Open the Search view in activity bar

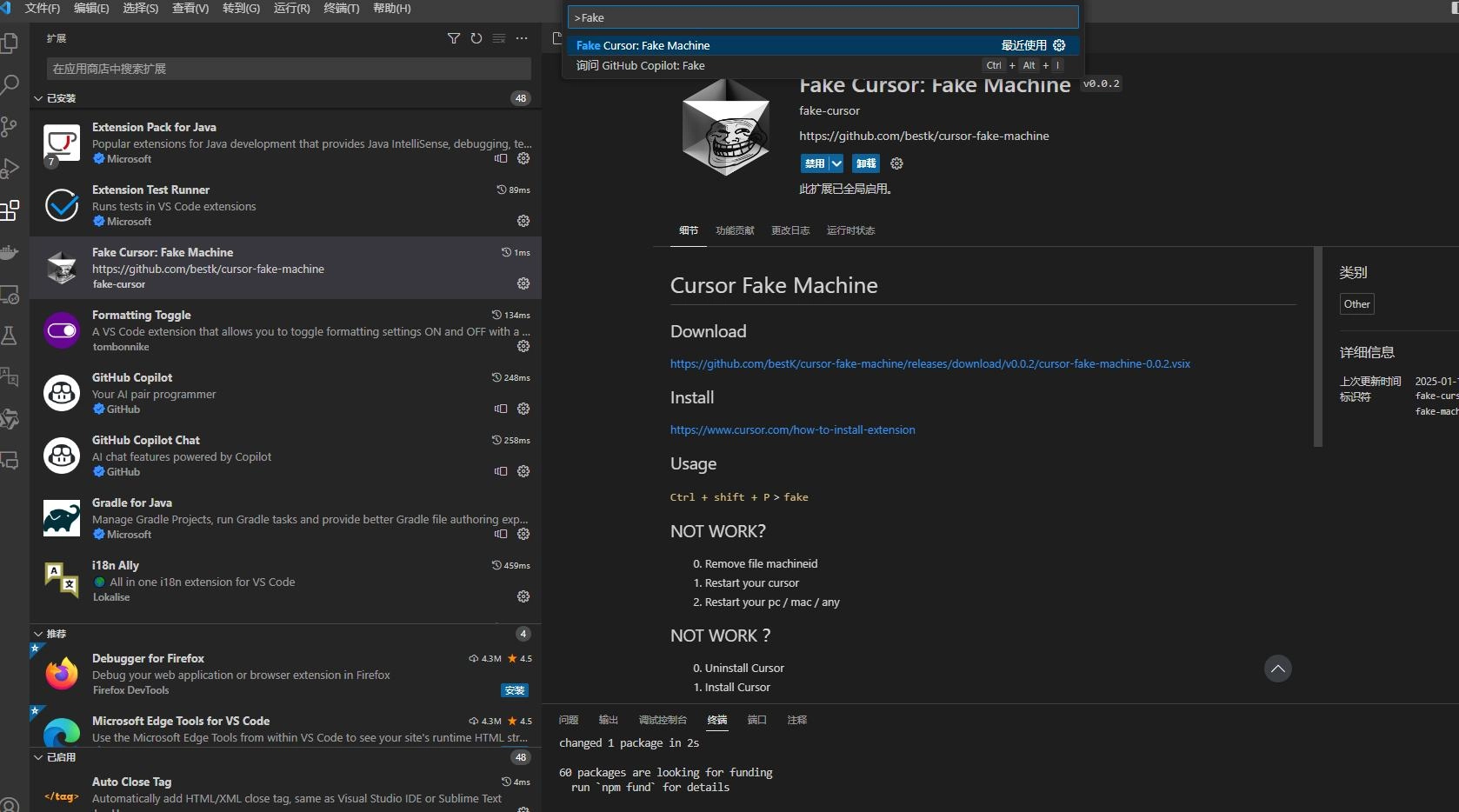point(10,84)
